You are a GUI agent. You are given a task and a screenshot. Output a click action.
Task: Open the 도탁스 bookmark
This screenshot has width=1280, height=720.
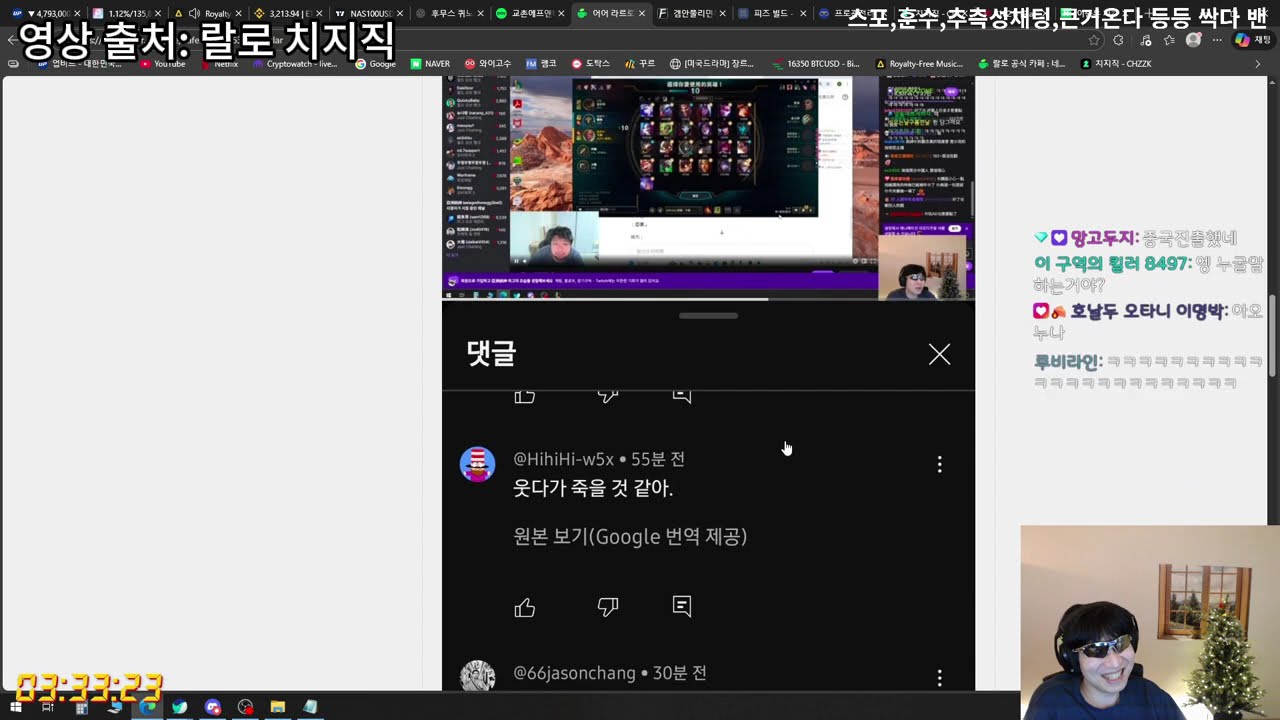tap(590, 63)
